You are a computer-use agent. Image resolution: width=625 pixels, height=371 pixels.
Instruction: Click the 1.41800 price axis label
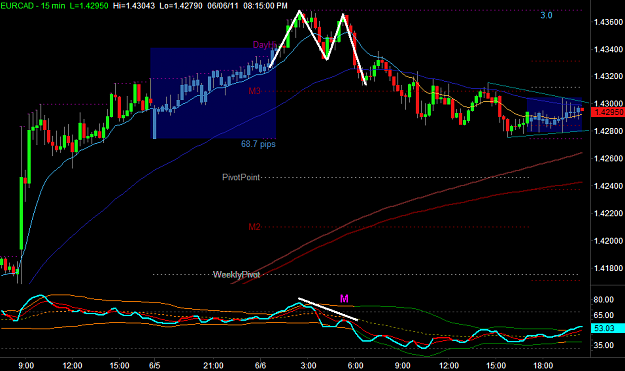[608, 269]
